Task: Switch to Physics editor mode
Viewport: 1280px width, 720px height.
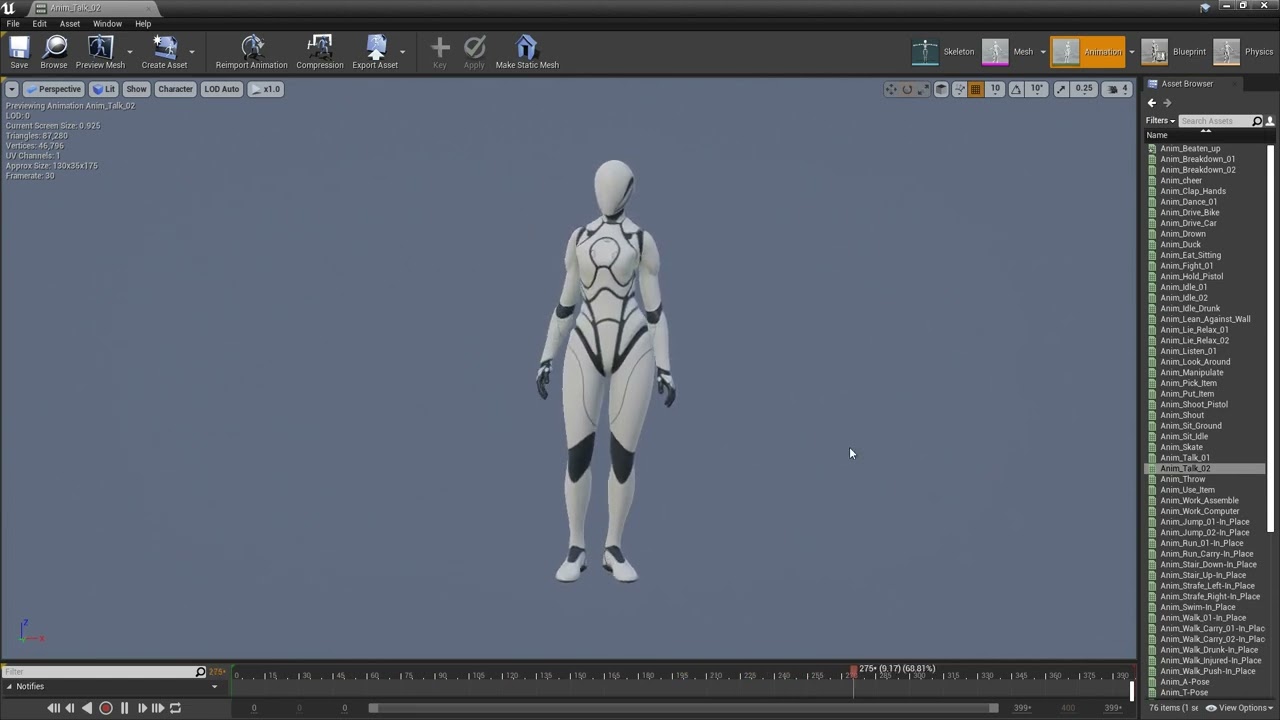Action: 1243,52
